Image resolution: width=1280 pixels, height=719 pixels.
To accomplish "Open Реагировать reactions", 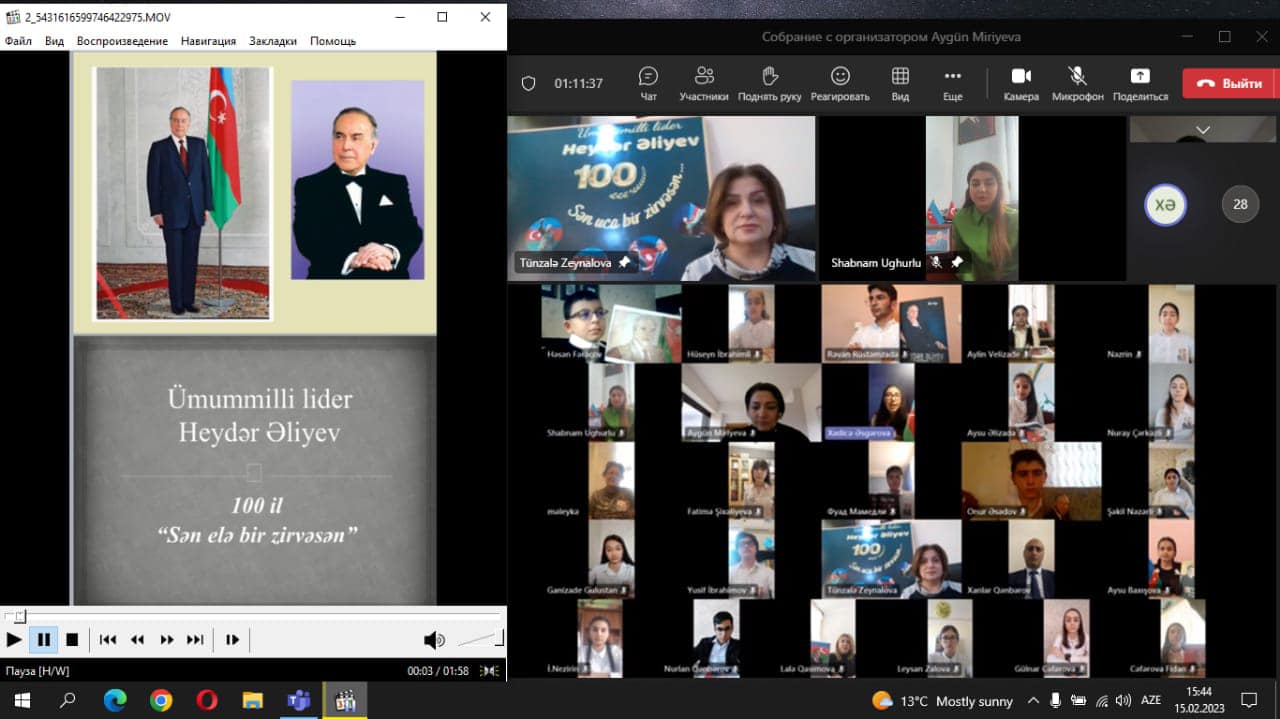I will (840, 83).
